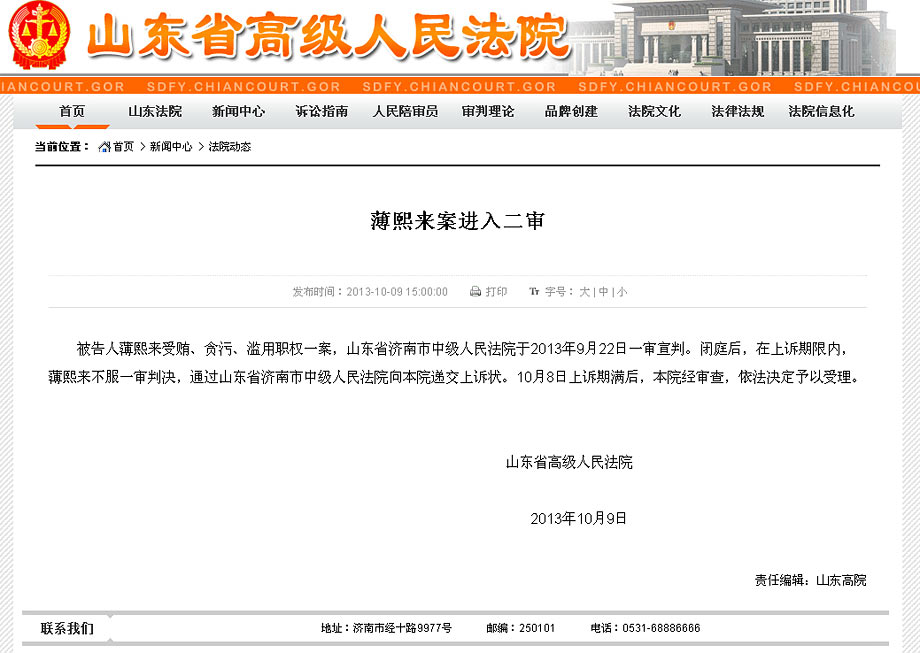Select 诉讼指南 menu item
The image size is (920, 653).
click(x=322, y=111)
